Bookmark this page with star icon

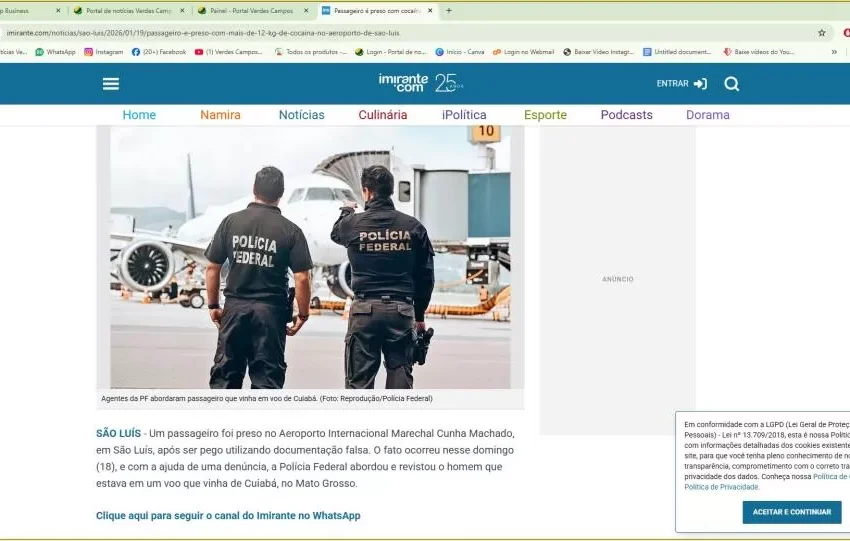[x=821, y=33]
